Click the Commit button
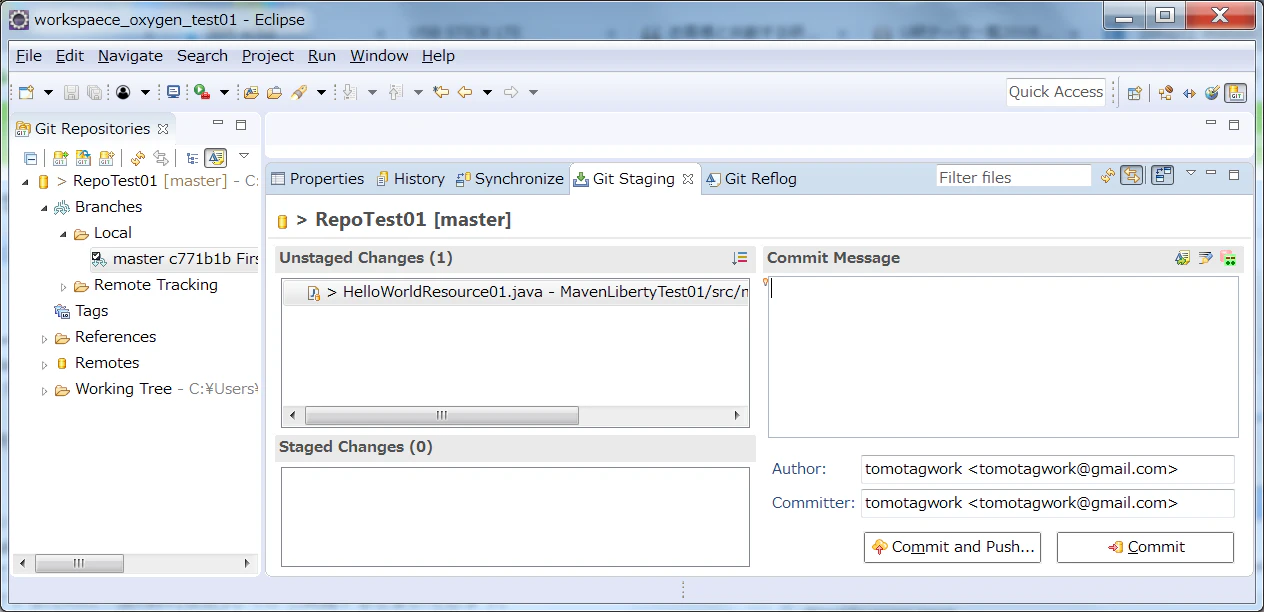This screenshot has height=612, width=1264. (1145, 547)
